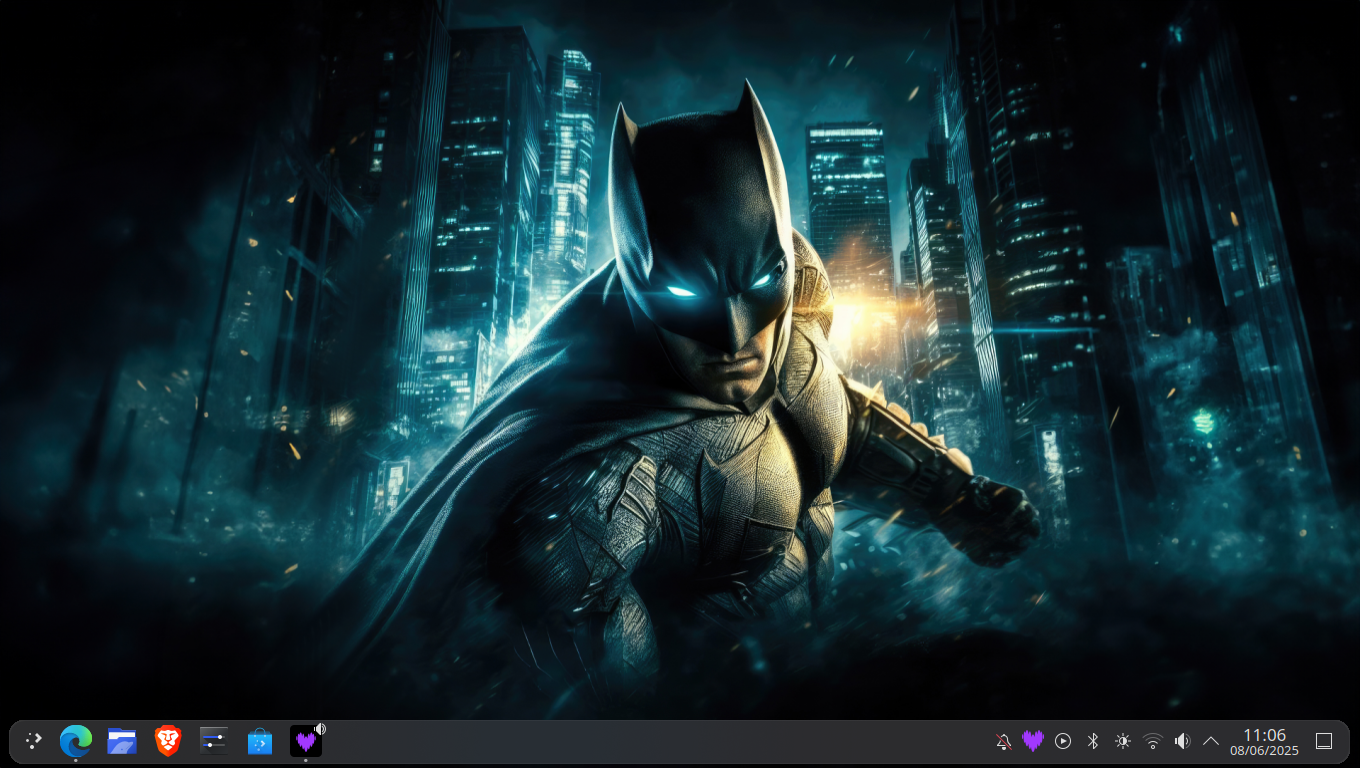Viewport: 1360px width, 768px height.
Task: Switch to the purple heart app in taskbar
Action: point(305,741)
